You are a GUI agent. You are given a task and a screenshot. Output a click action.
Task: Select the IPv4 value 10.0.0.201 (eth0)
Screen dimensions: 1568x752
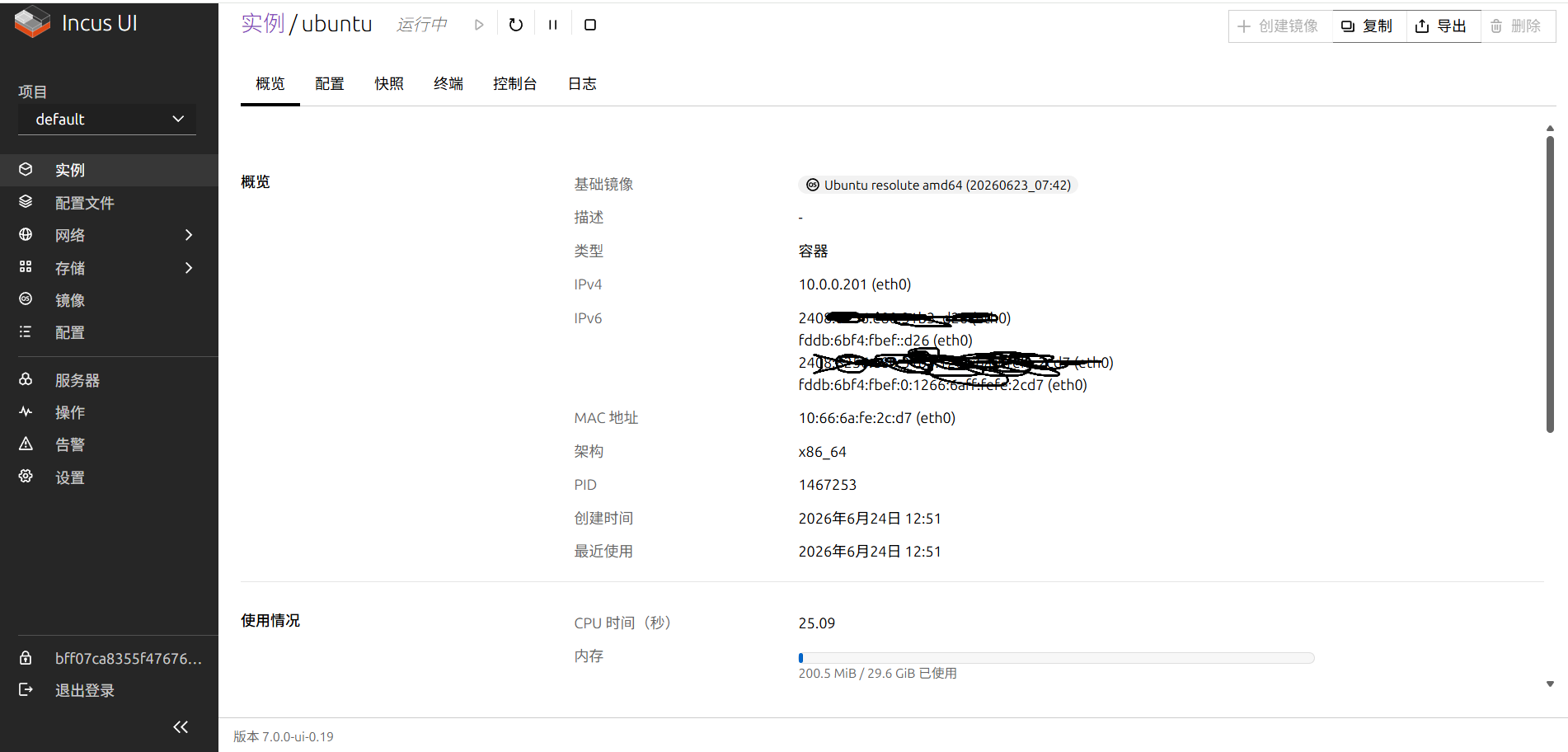point(855,284)
